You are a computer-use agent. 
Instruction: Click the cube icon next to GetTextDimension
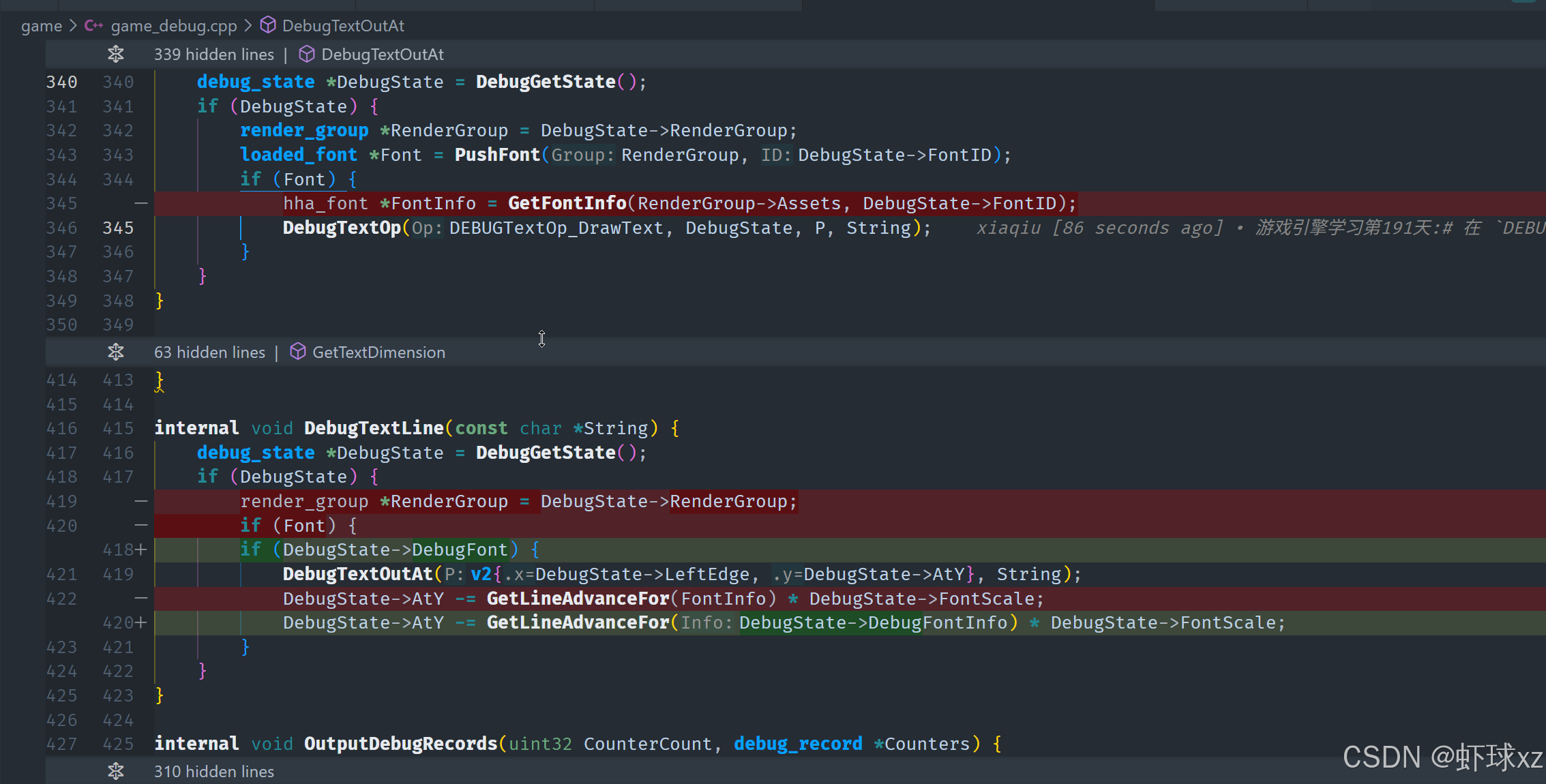pos(298,352)
